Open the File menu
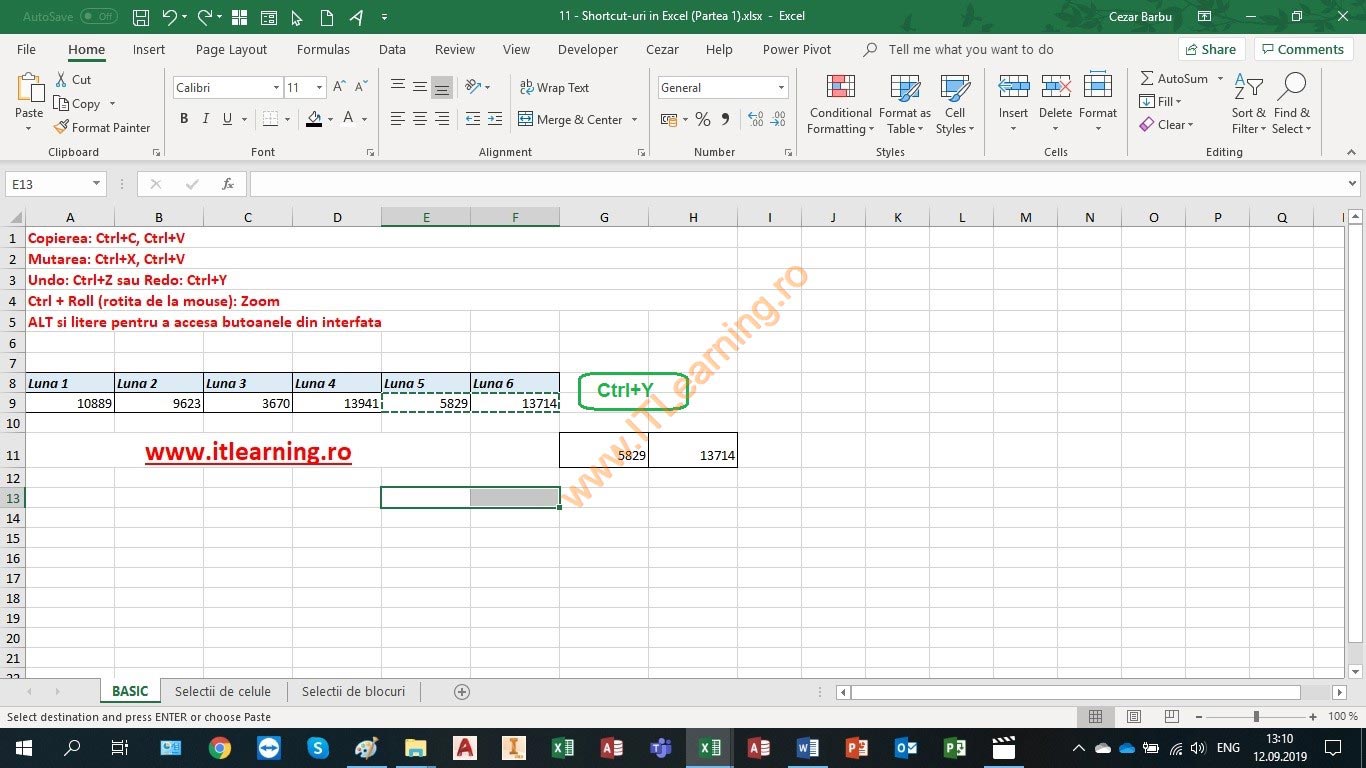The height and width of the screenshot is (768, 1366). (x=26, y=49)
